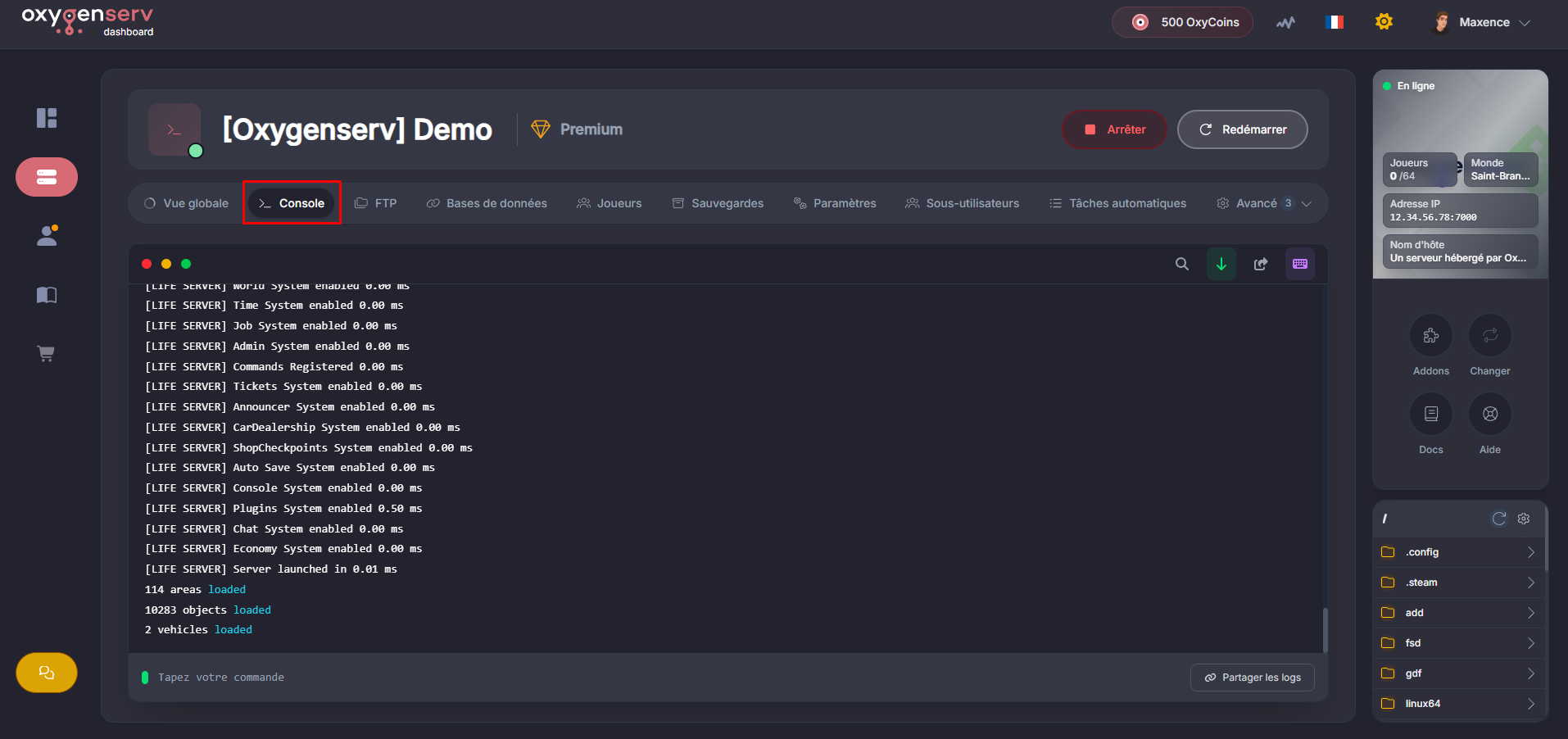Click the Changer swap icon
This screenshot has height=739, width=1568.
[1489, 336]
